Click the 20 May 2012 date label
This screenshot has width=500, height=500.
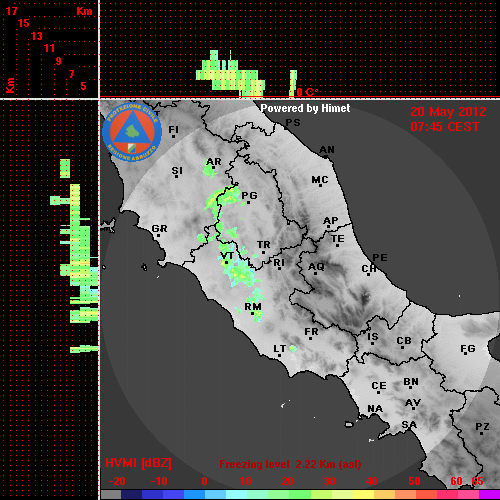[x=448, y=112]
